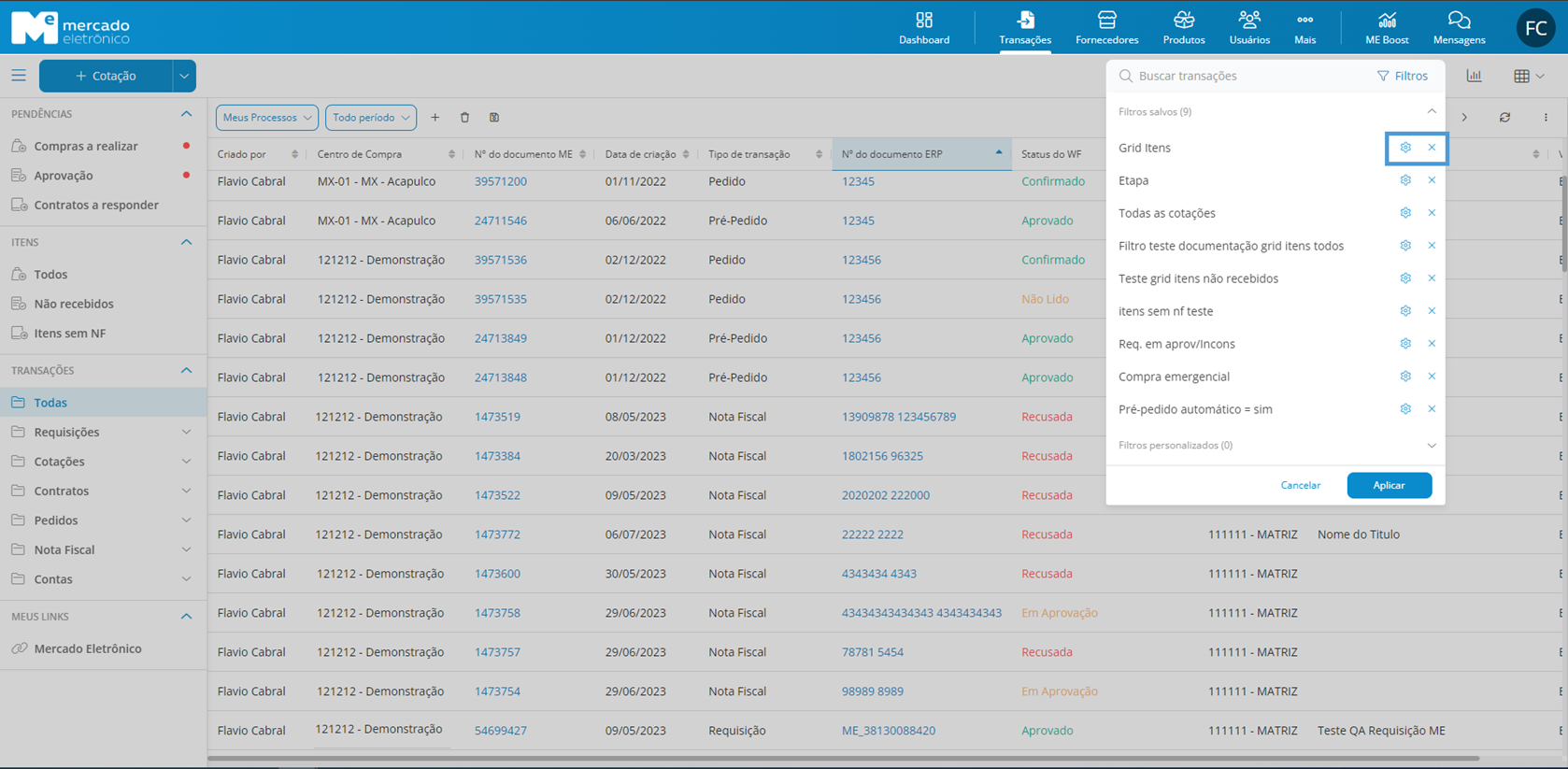The image size is (1568, 769).
Task: Click the FC user avatar
Action: (x=1535, y=28)
